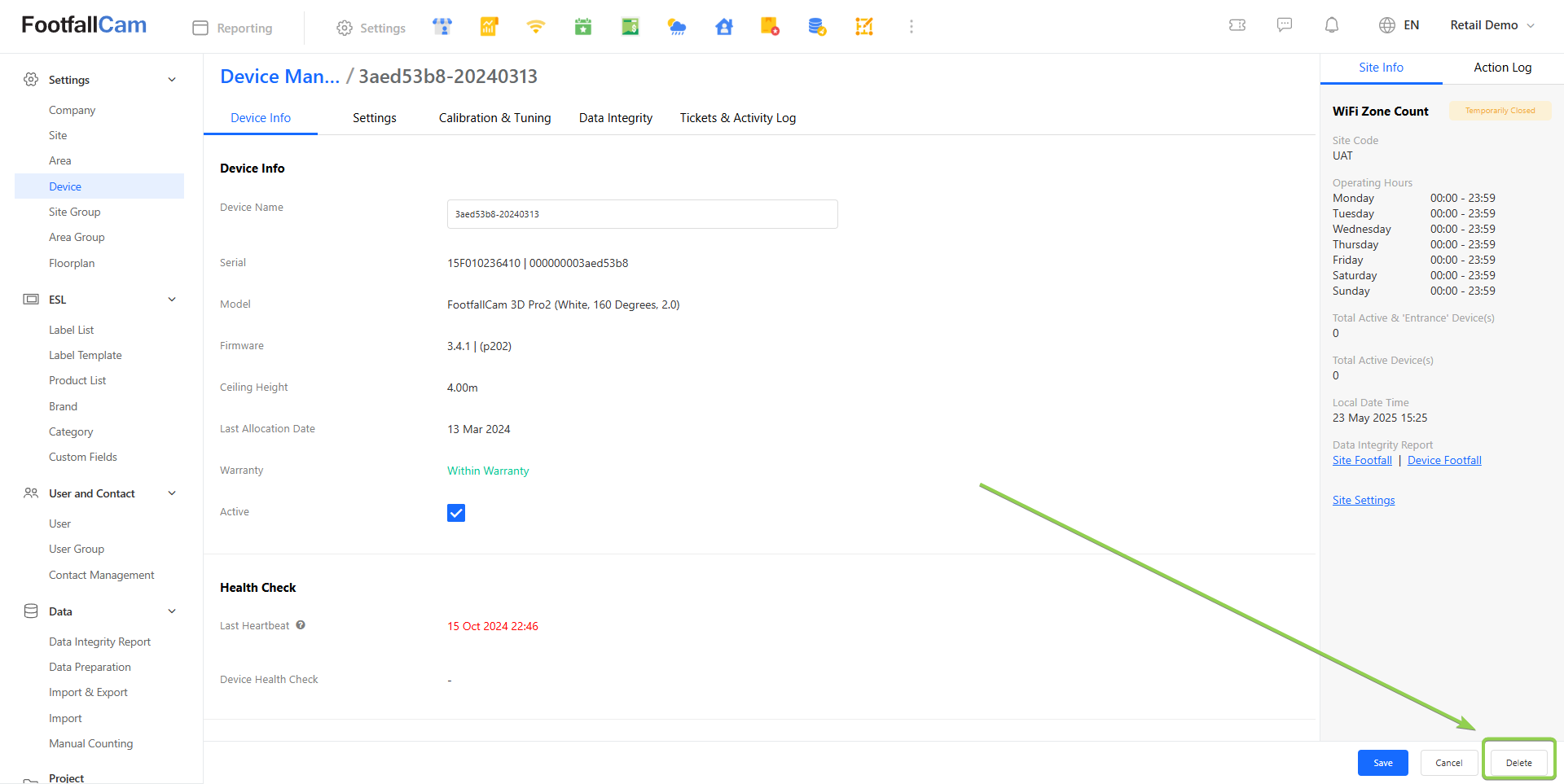Click the notification bell icon
Viewport: 1564px width, 784px height.
1332,25
